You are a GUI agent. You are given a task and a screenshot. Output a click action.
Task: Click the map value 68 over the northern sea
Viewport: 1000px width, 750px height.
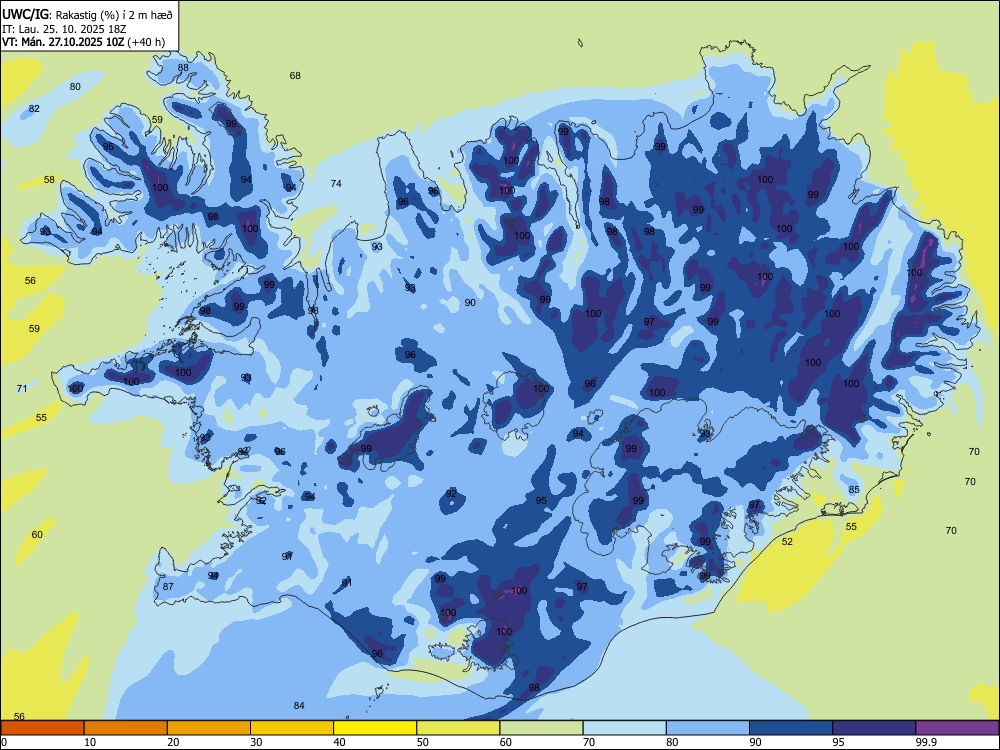pyautogui.click(x=295, y=75)
